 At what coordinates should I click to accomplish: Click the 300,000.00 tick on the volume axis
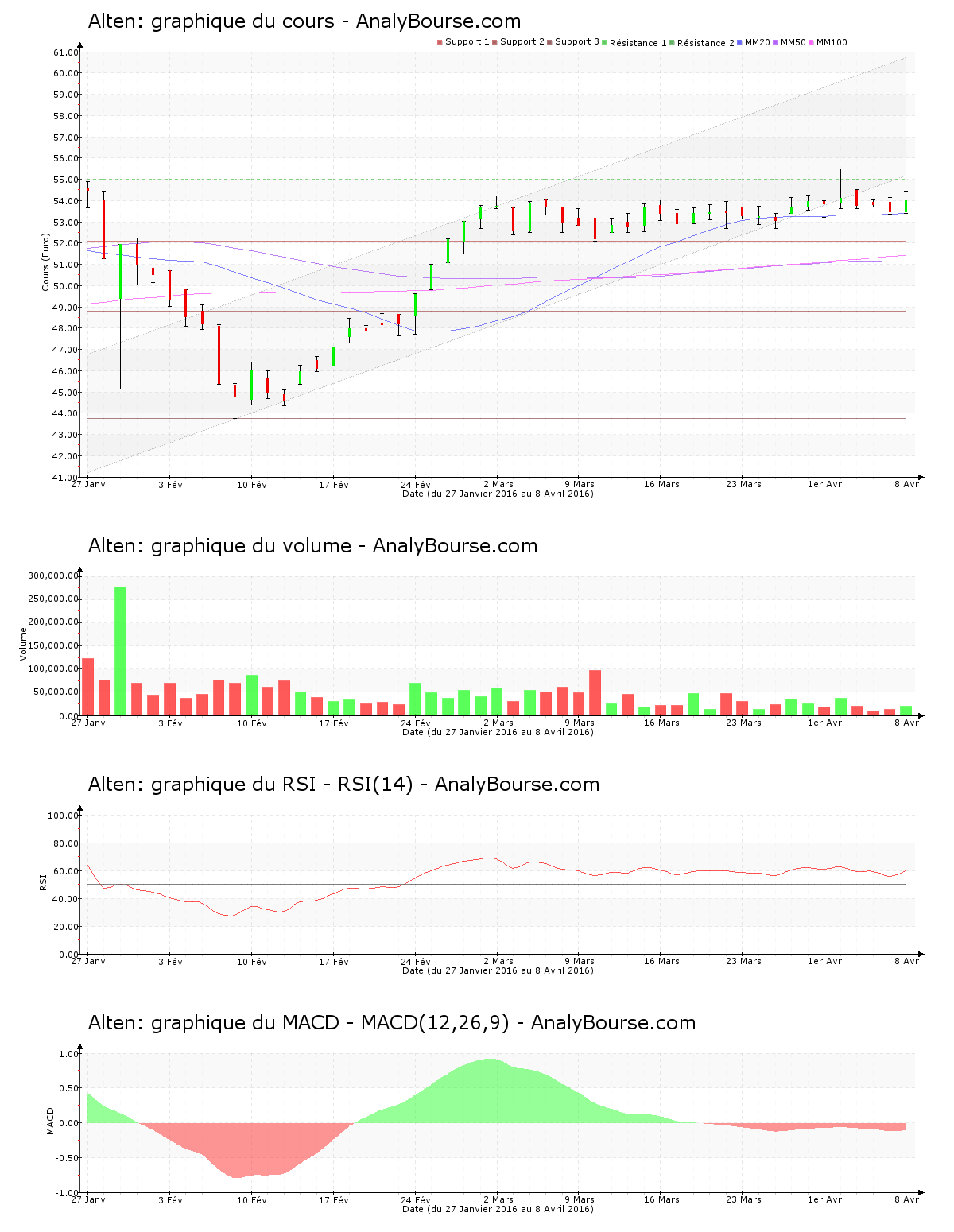pyautogui.click(x=52, y=575)
